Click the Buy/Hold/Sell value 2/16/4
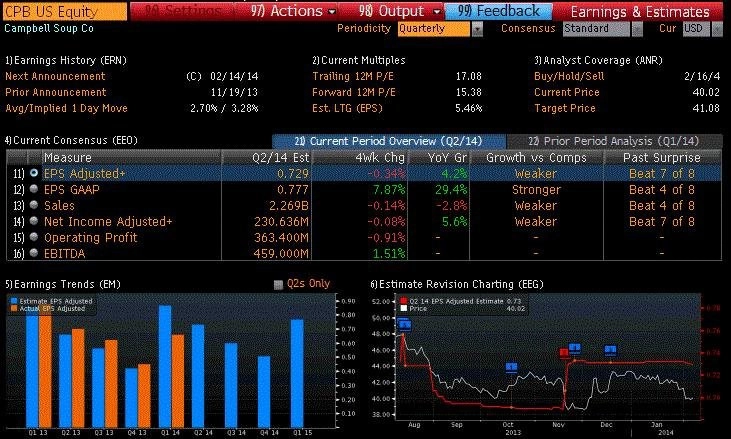This screenshot has width=731, height=439. (x=702, y=76)
